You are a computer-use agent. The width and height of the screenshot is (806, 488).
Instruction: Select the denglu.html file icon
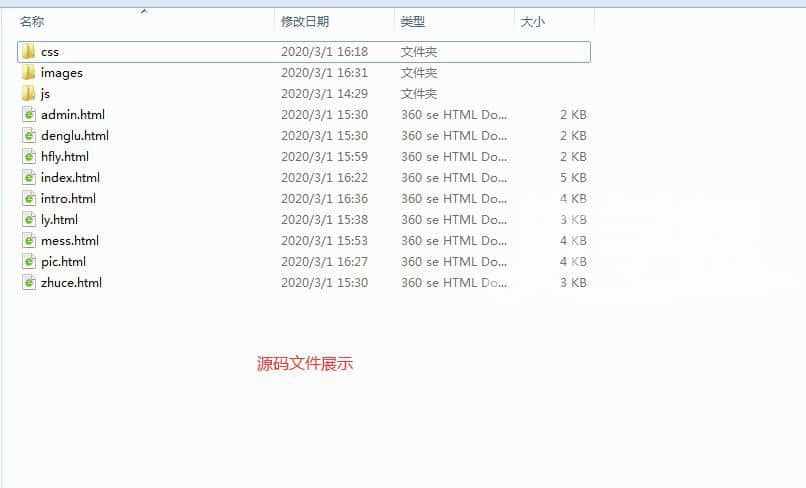29,135
